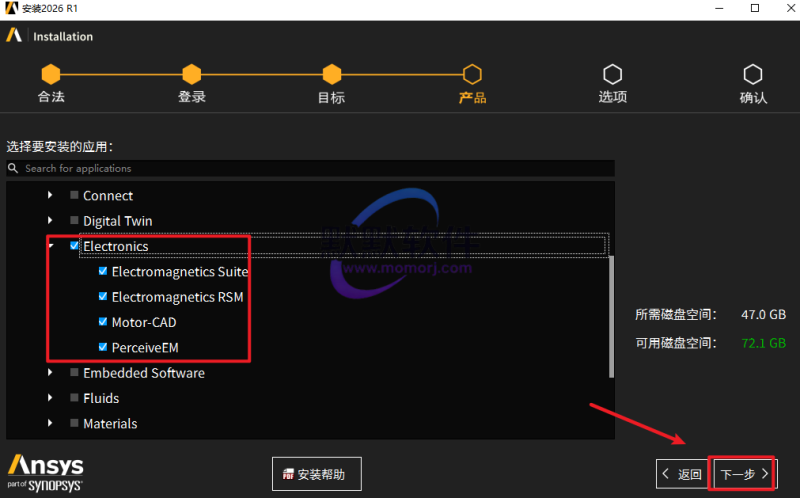Click the search magnifier icon
The image size is (800, 498).
coord(15,169)
